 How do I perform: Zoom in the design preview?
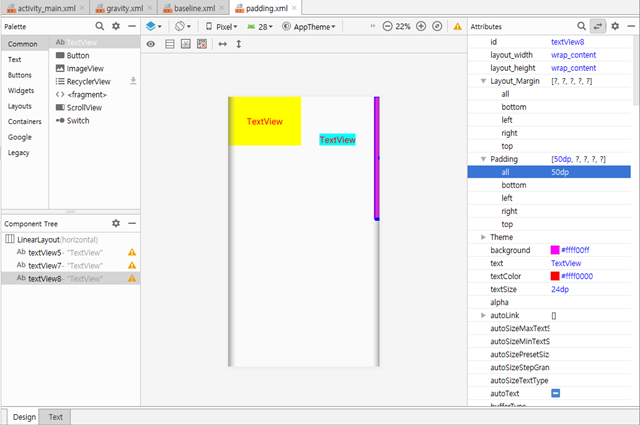tap(421, 27)
